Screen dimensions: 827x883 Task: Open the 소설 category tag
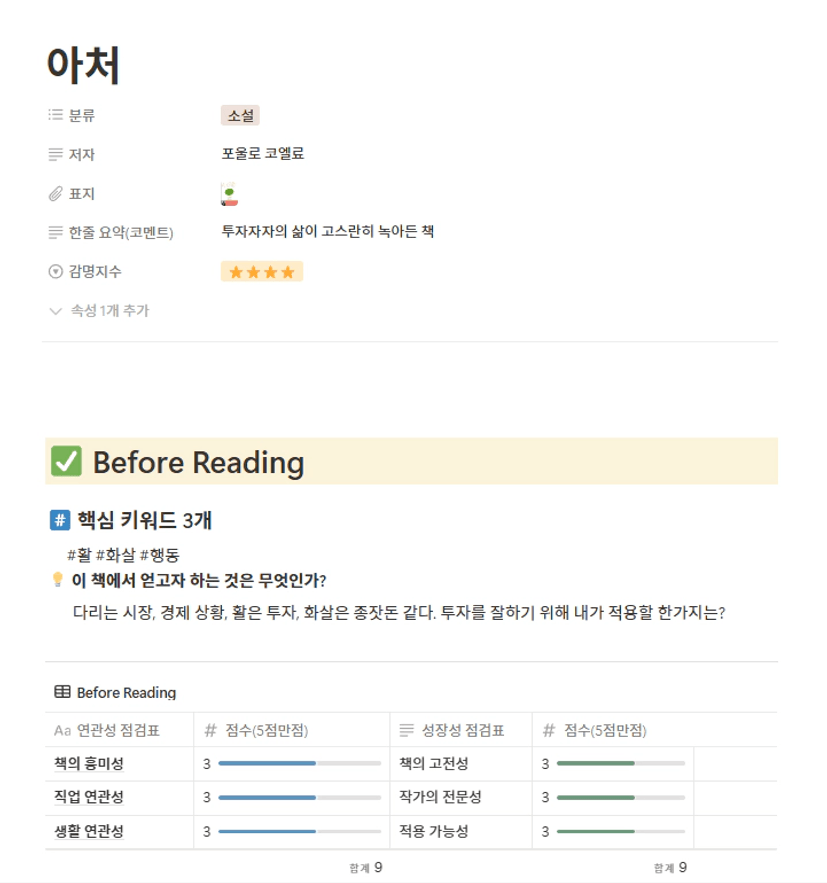tap(240, 116)
